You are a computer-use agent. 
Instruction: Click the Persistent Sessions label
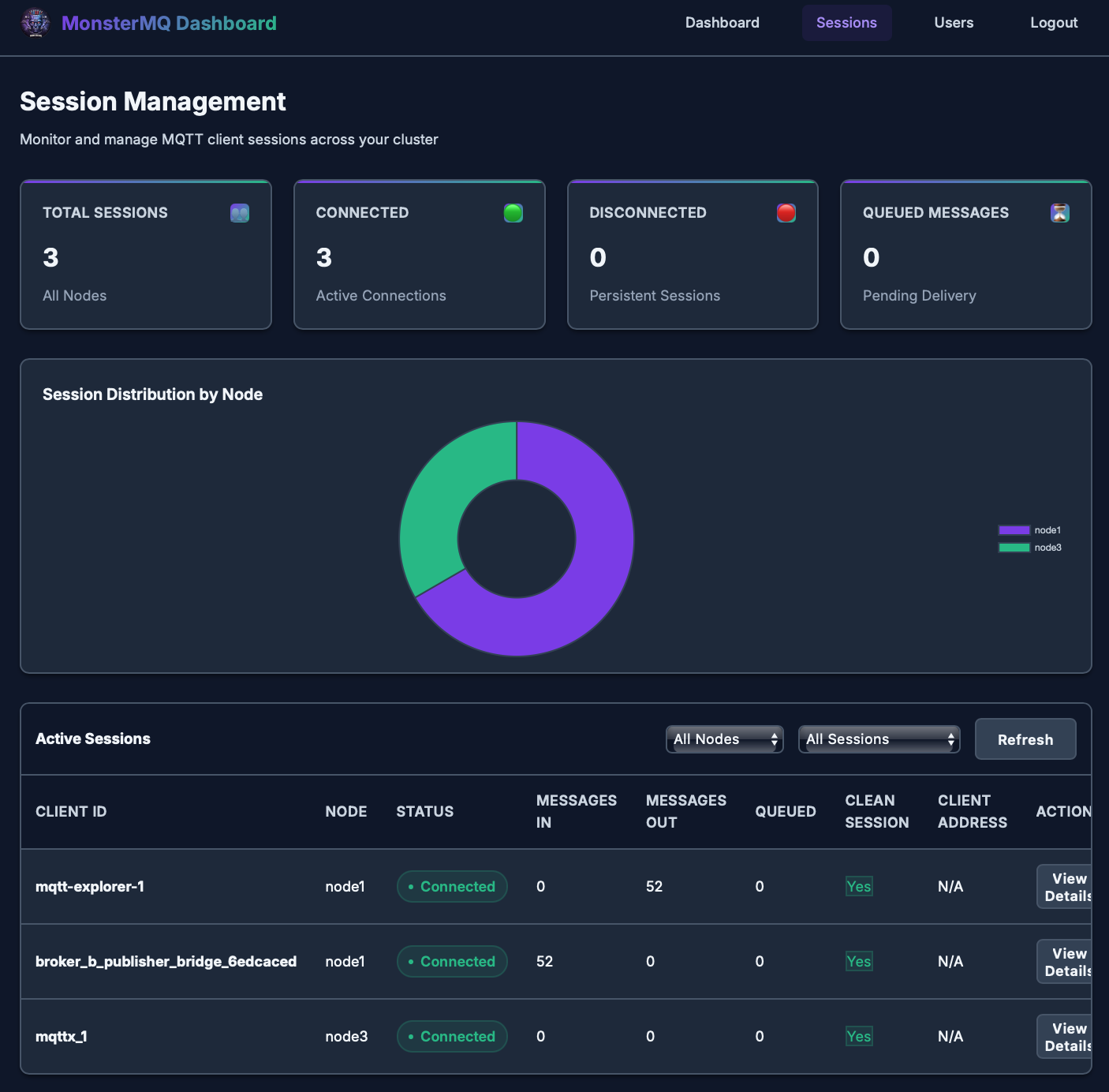pyautogui.click(x=655, y=296)
